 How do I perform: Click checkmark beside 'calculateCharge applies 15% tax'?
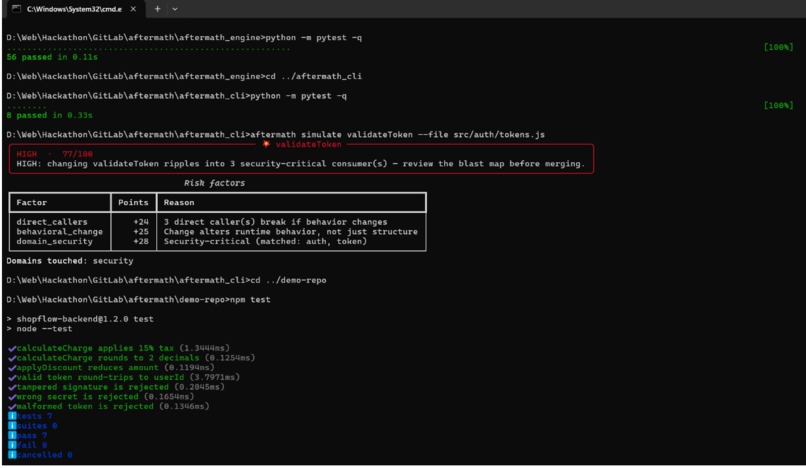point(12,349)
